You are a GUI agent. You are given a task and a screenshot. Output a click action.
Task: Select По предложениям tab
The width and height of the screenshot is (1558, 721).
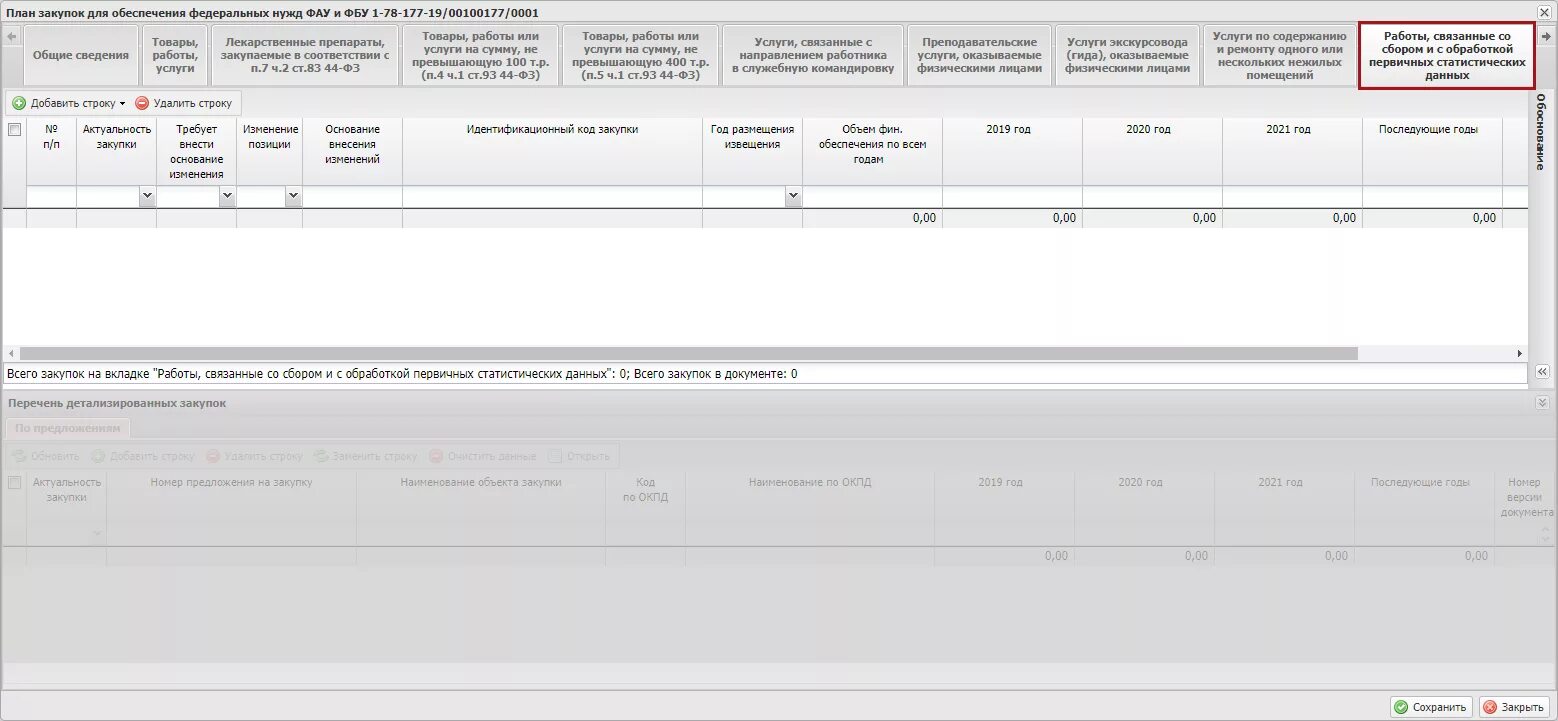[x=68, y=428]
